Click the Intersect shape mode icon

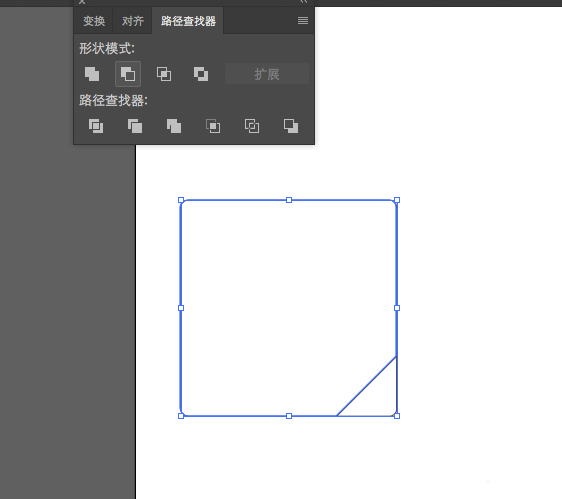[164, 74]
